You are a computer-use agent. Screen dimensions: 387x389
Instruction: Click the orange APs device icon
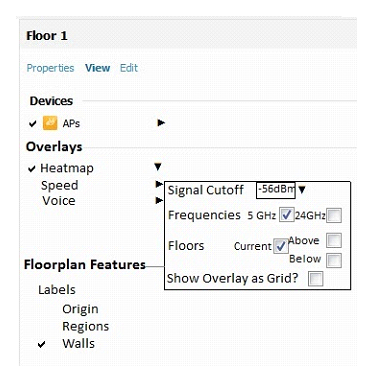(x=50, y=123)
